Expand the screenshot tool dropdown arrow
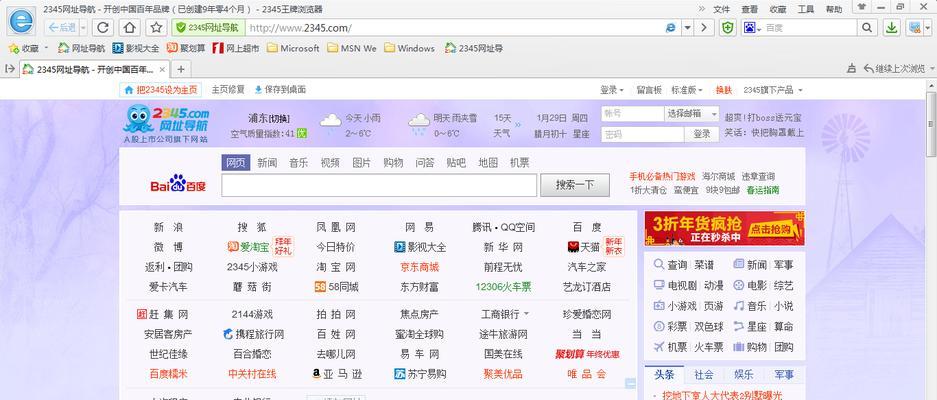Viewport: 937px width, 400px height. click(928, 28)
